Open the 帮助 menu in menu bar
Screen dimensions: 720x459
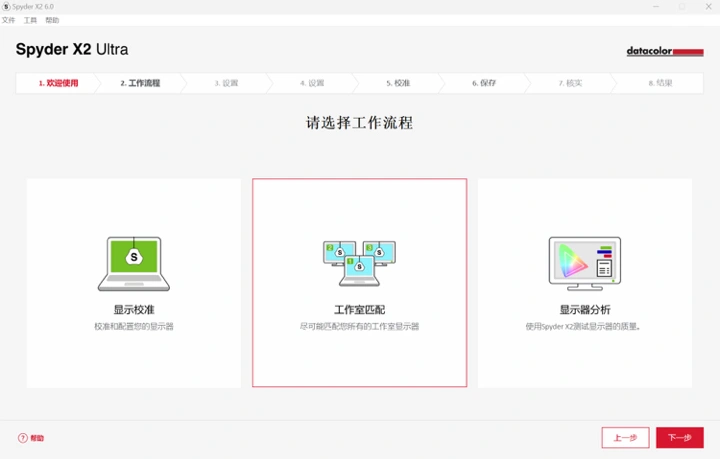pyautogui.click(x=52, y=20)
